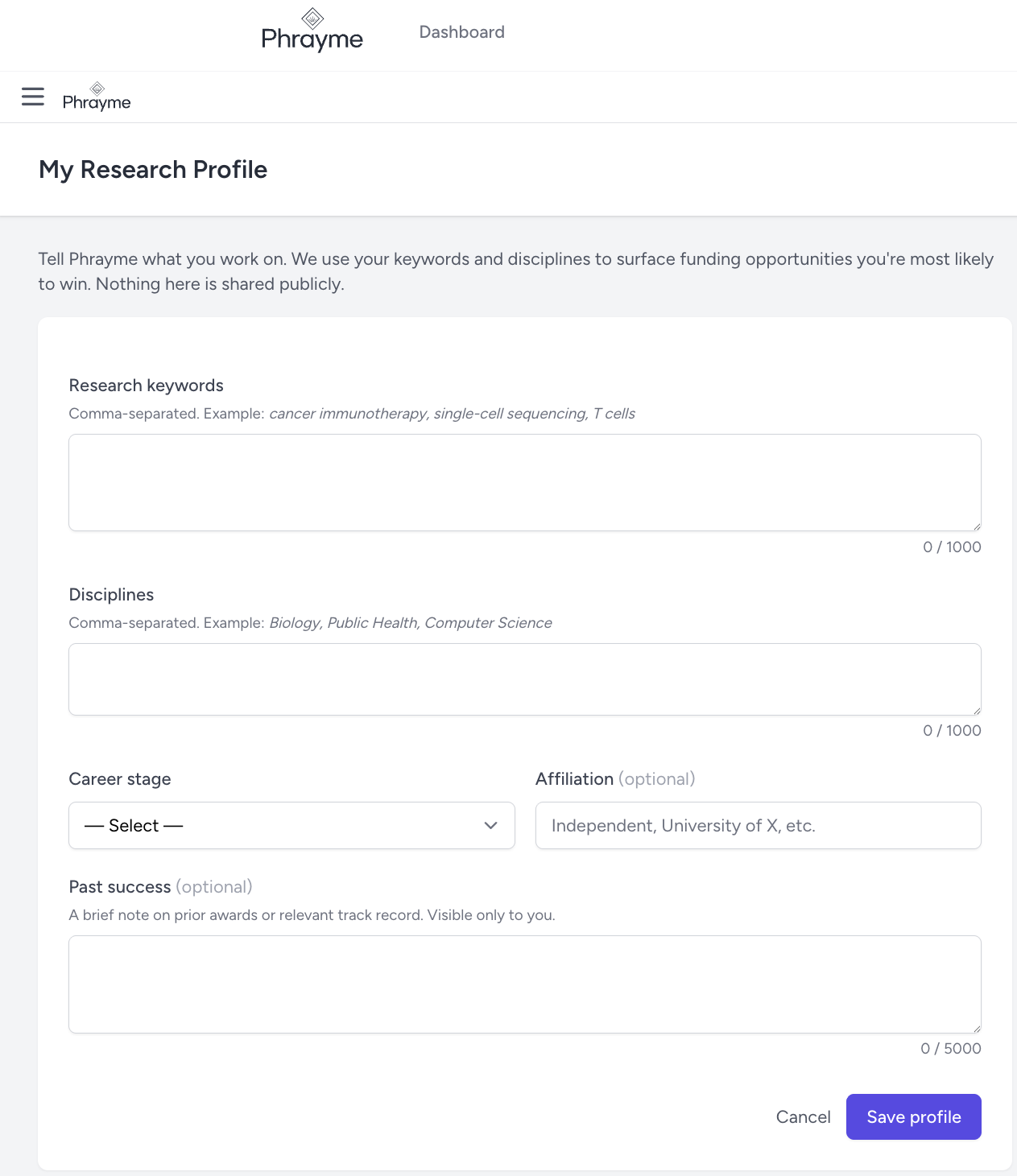This screenshot has height=1176, width=1017.
Task: Focus the Past success text area
Action: point(525,984)
